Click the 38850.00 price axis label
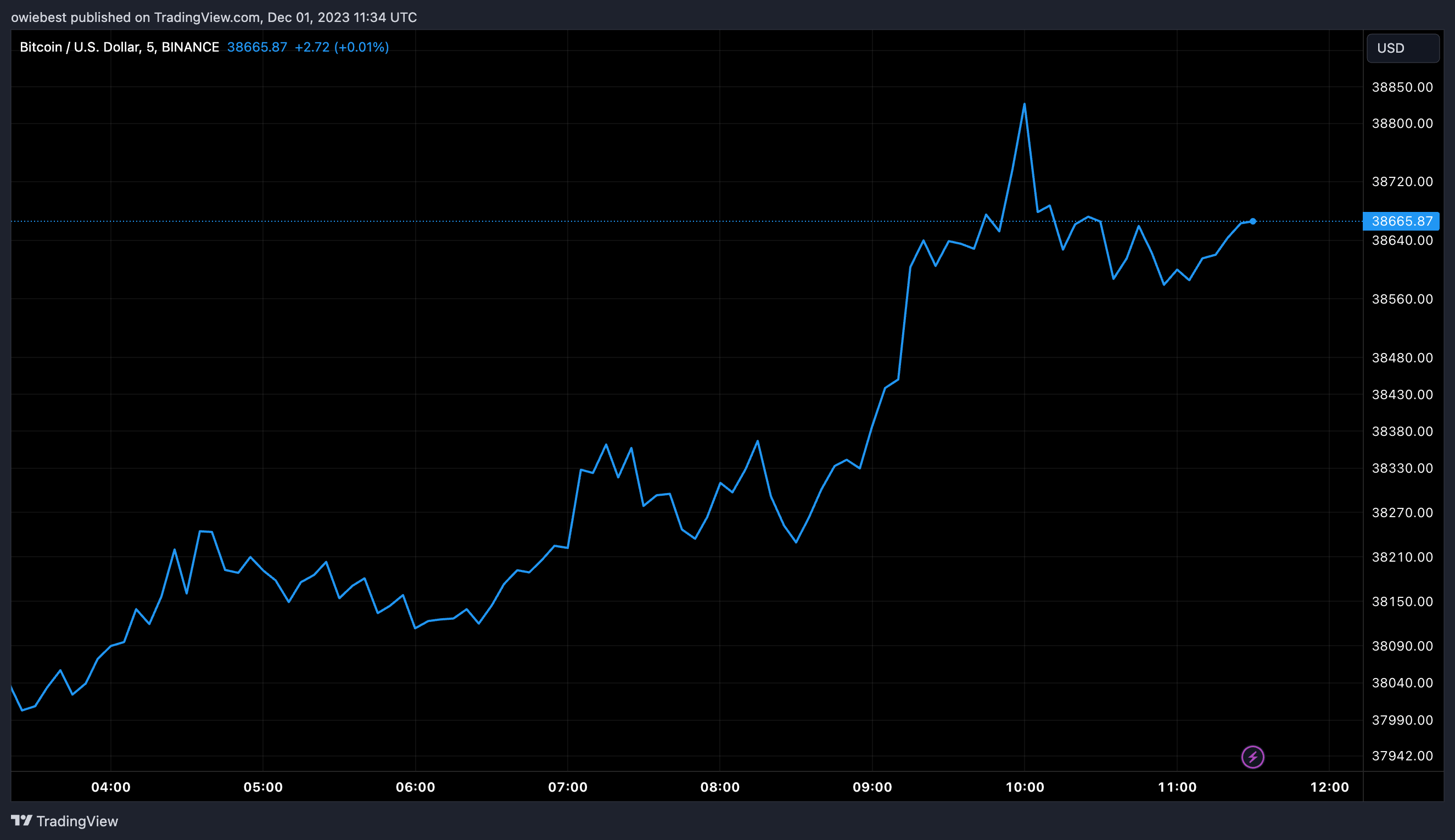The height and width of the screenshot is (840, 1455). point(1402,87)
